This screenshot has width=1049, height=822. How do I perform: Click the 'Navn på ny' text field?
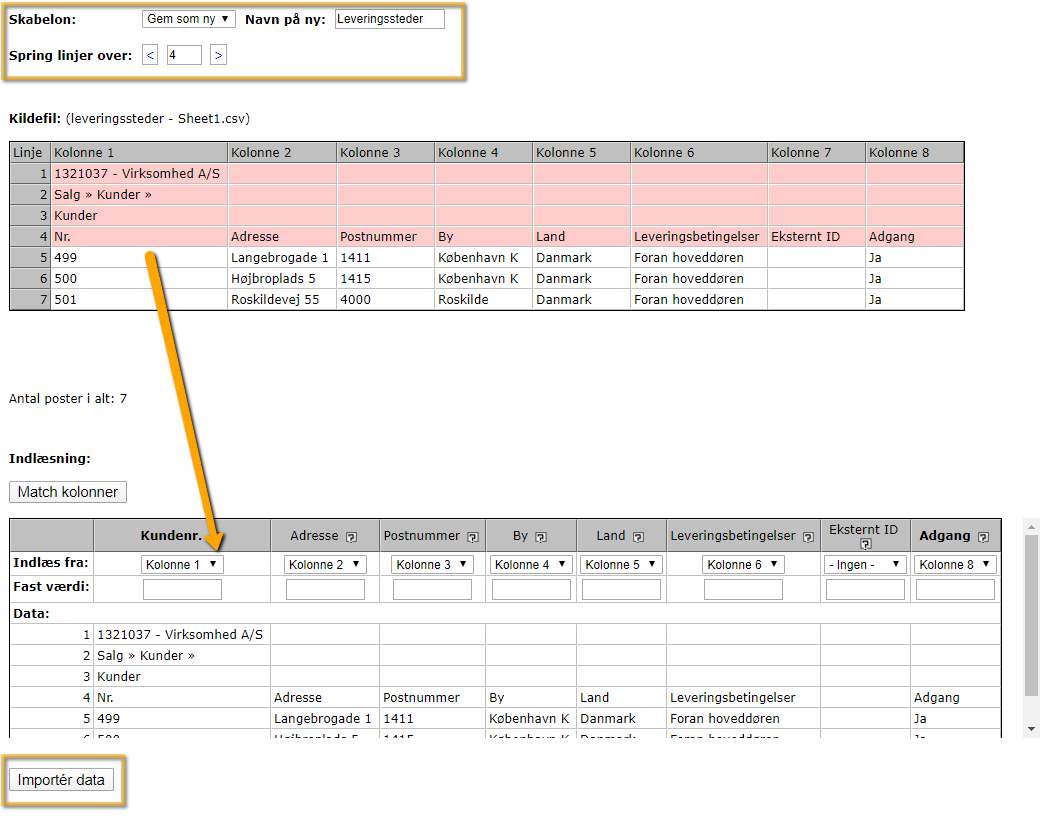389,19
